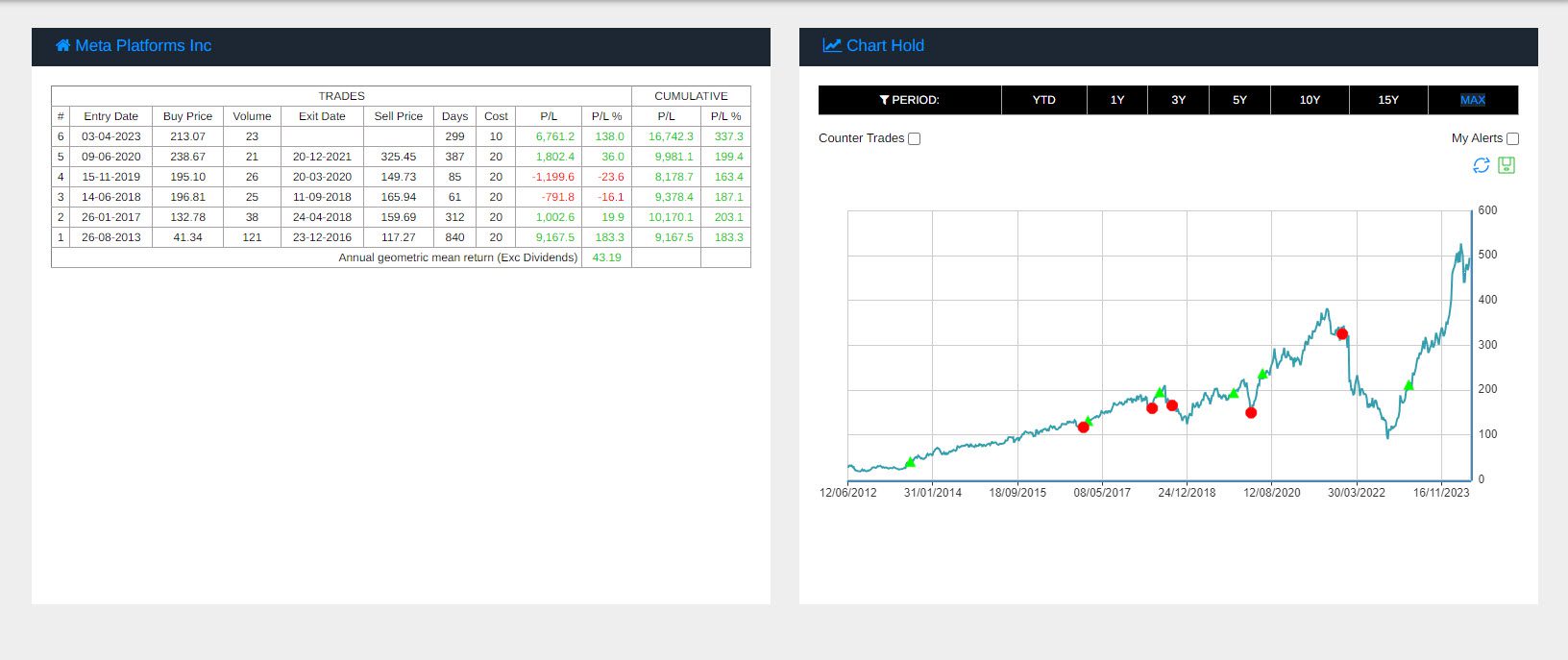Viewport: 1568px width, 660px height.
Task: Refresh the chart with the blue arrows icon
Action: [1482, 165]
